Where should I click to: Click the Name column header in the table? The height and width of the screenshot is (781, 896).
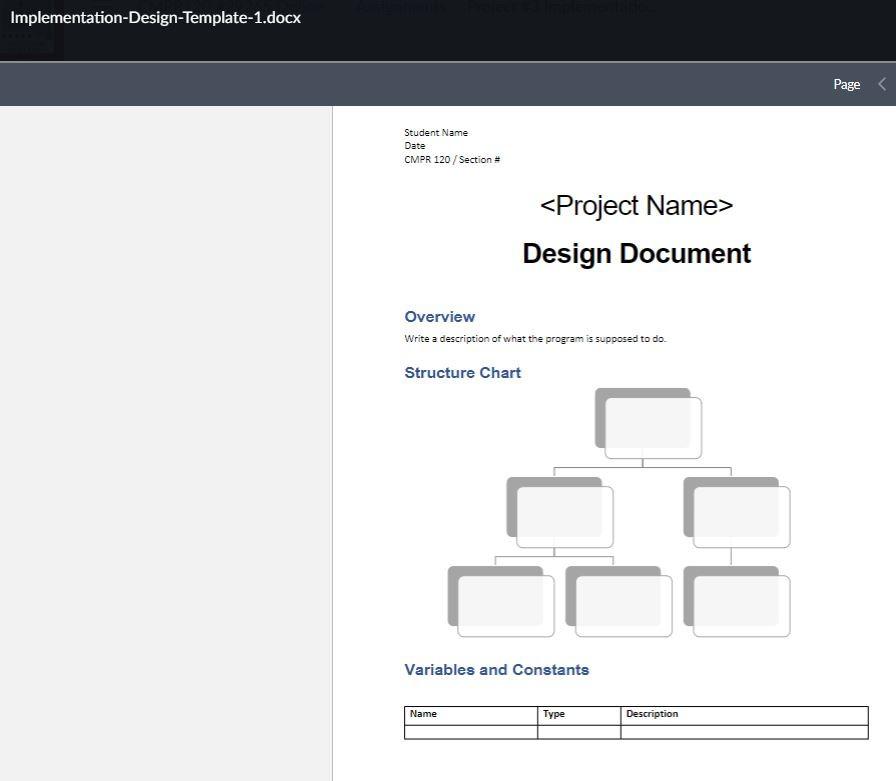pyautogui.click(x=422, y=713)
